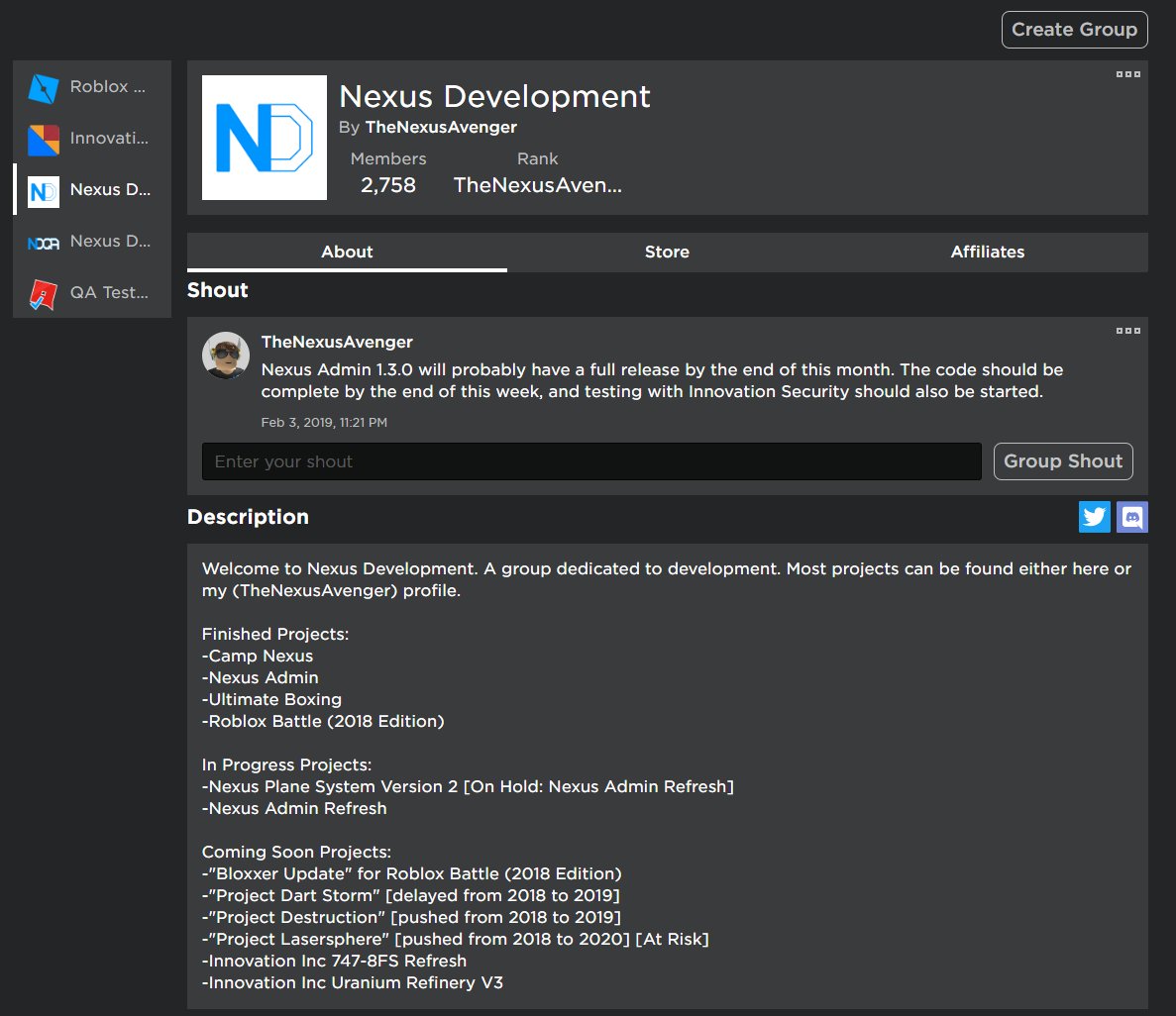
Task: Click the Nexus Development group title
Action: click(494, 97)
